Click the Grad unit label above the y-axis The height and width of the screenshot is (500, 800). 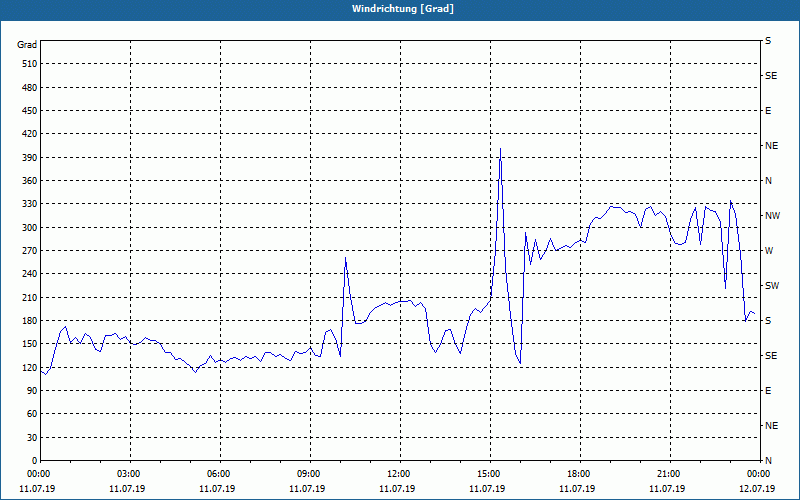(27, 45)
